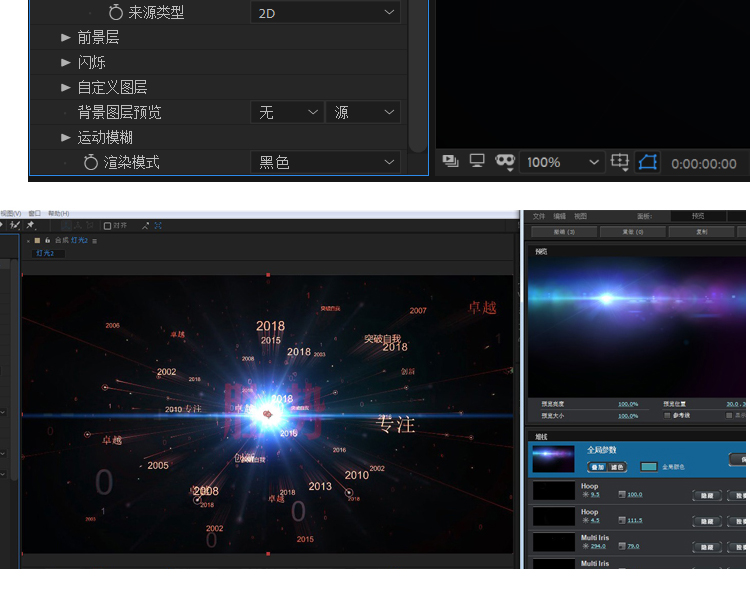Image resolution: width=750 pixels, height=591 pixels.
Task: Click the tan composition color label square
Action: point(37,241)
